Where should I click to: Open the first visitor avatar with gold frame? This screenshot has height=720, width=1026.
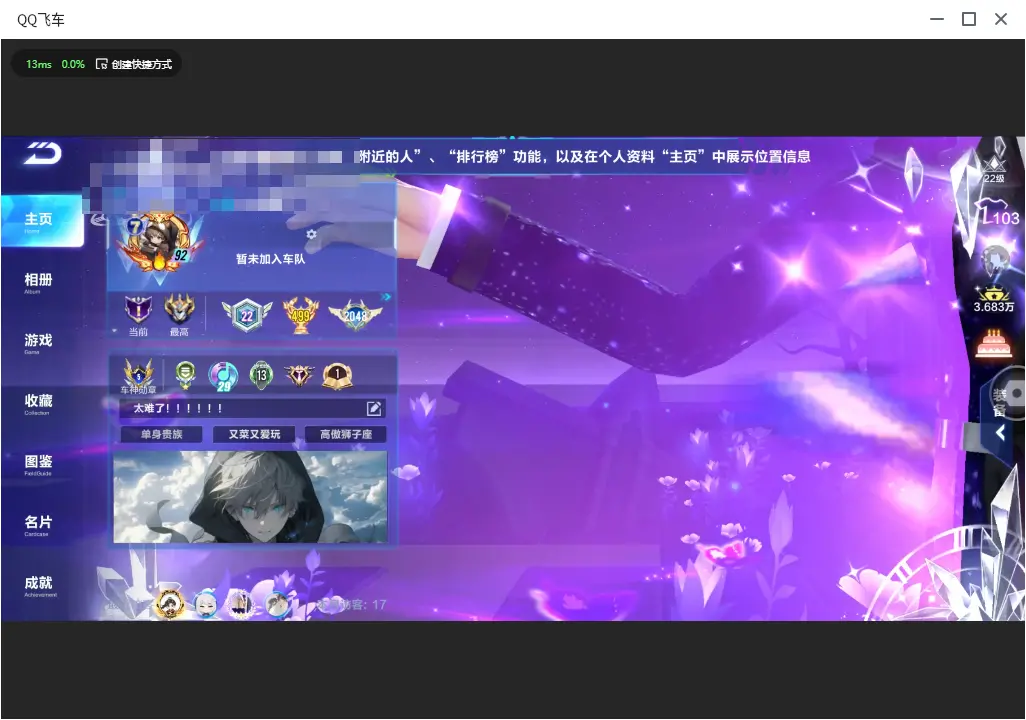point(170,603)
